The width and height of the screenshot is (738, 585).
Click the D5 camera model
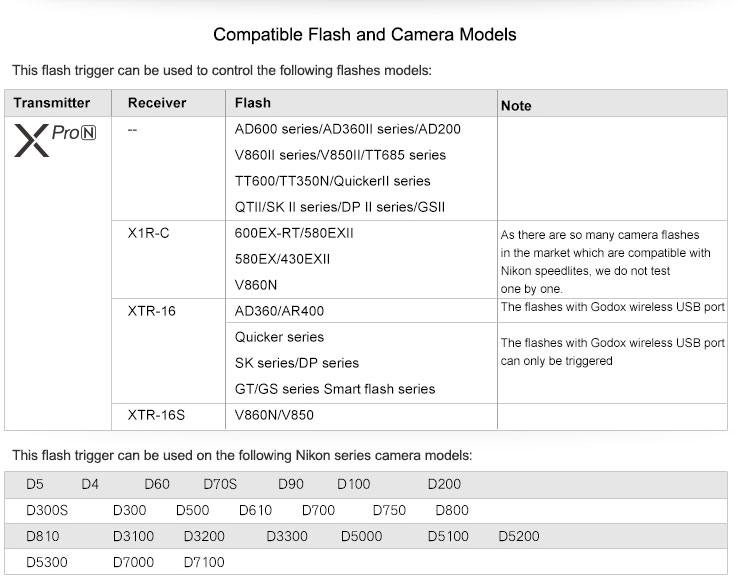pos(35,485)
